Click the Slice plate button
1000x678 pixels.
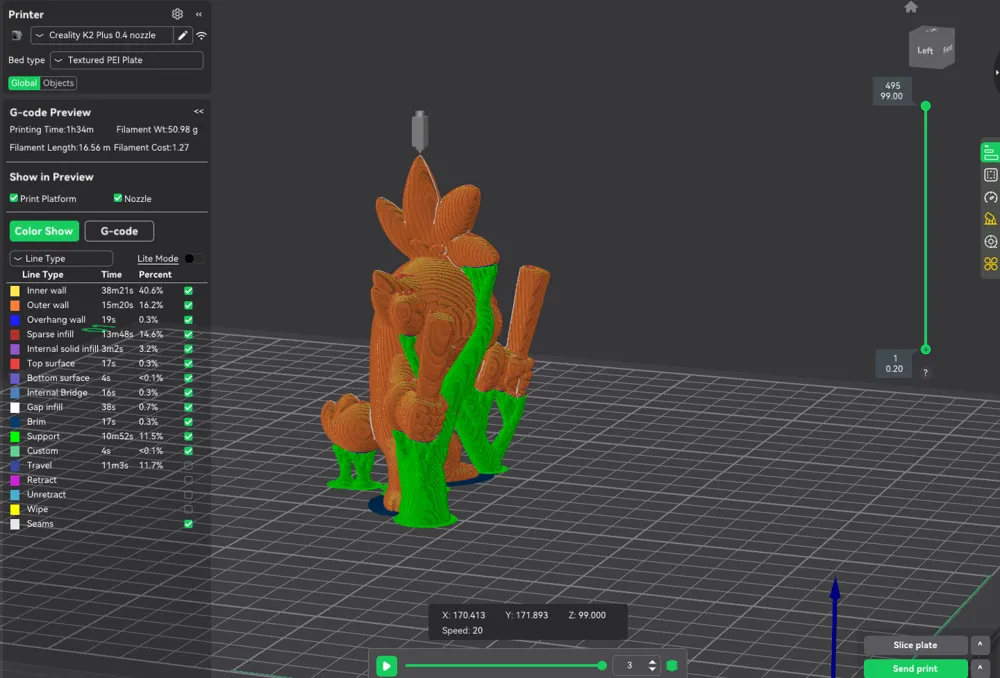[915, 645]
